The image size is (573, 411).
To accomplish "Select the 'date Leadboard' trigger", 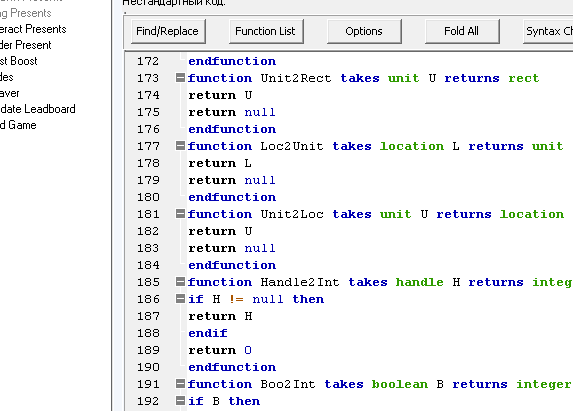I will (38, 109).
